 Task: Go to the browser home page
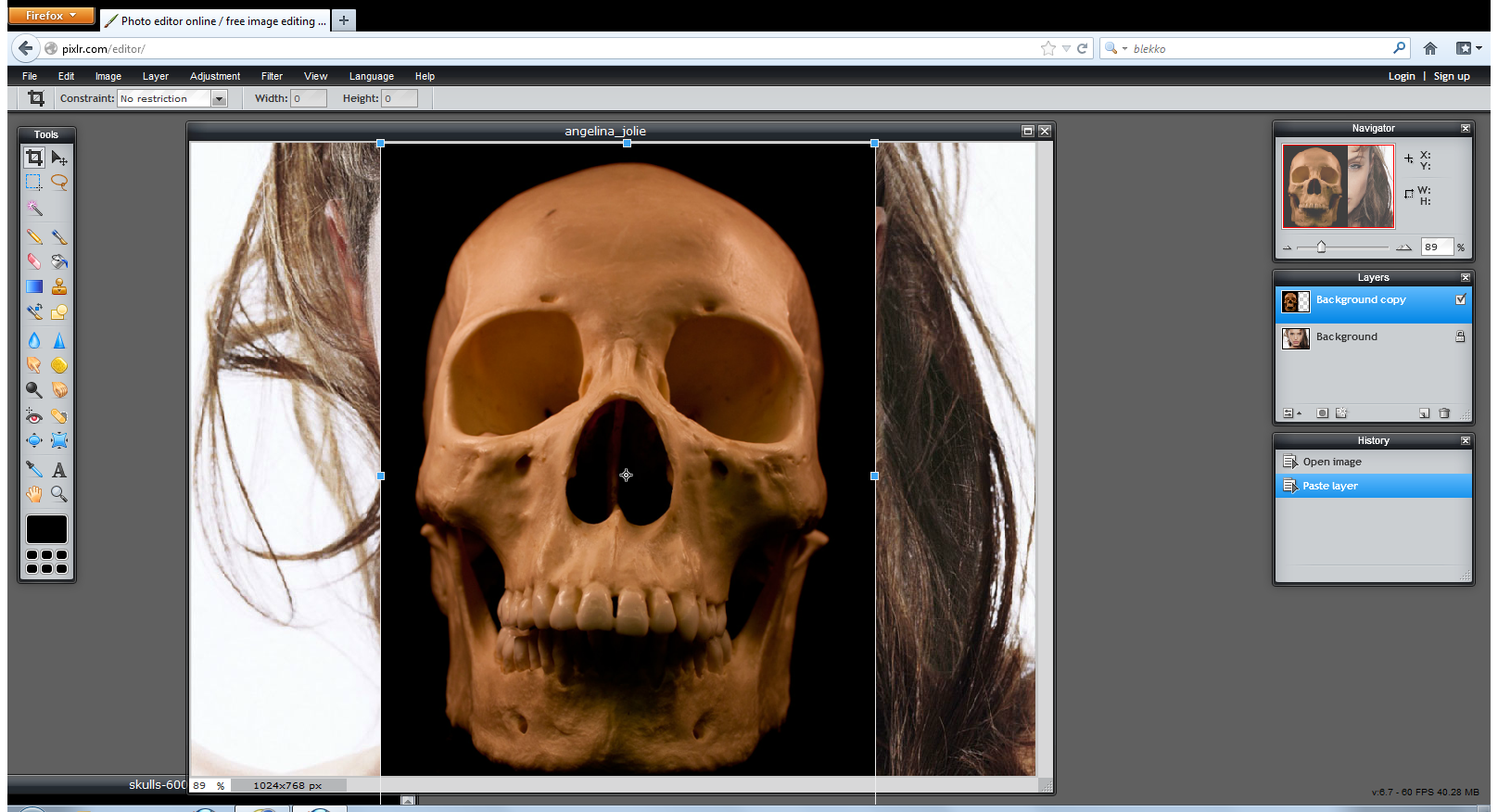click(x=1430, y=48)
